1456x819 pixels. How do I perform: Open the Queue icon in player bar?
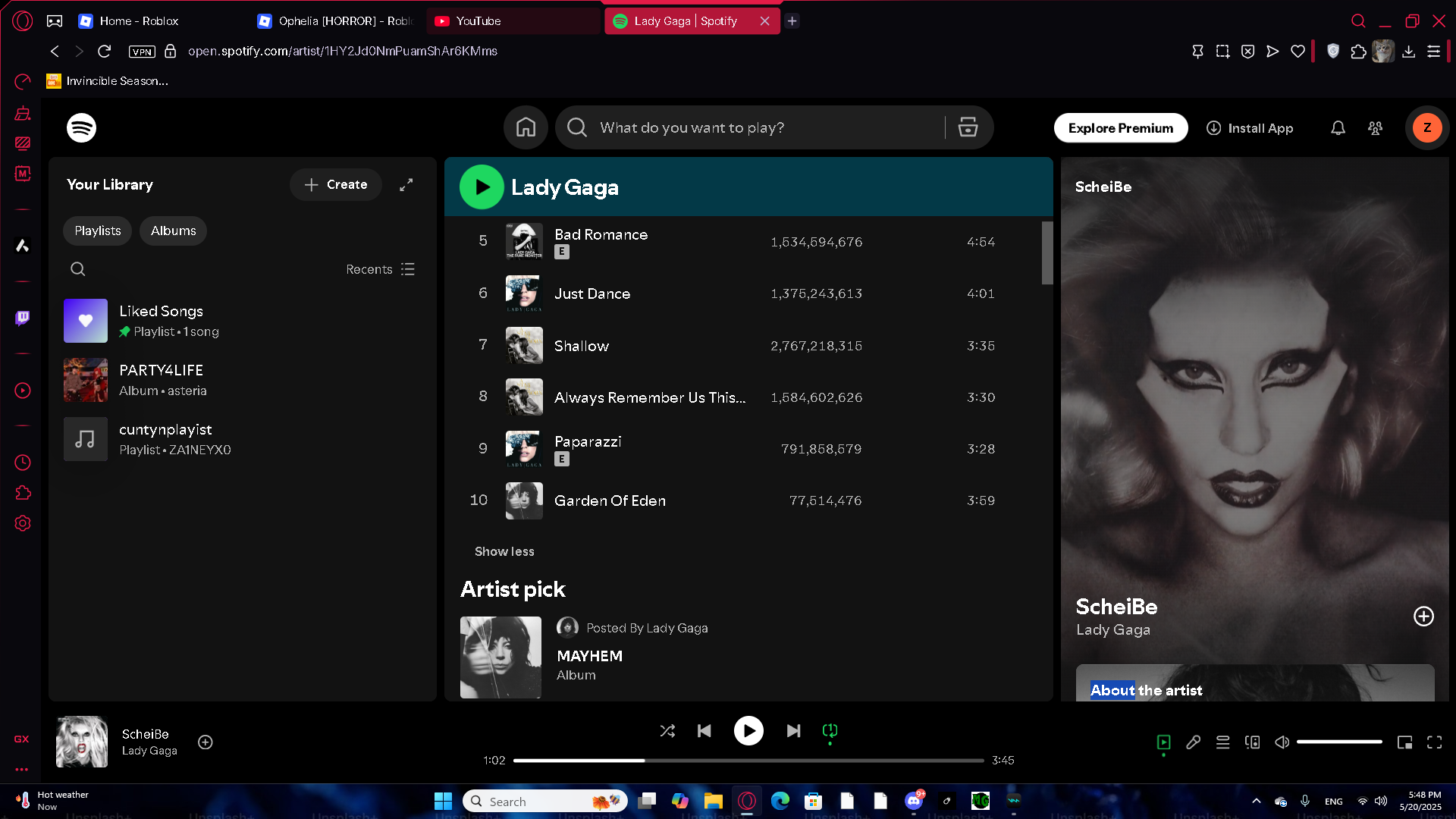1222,742
